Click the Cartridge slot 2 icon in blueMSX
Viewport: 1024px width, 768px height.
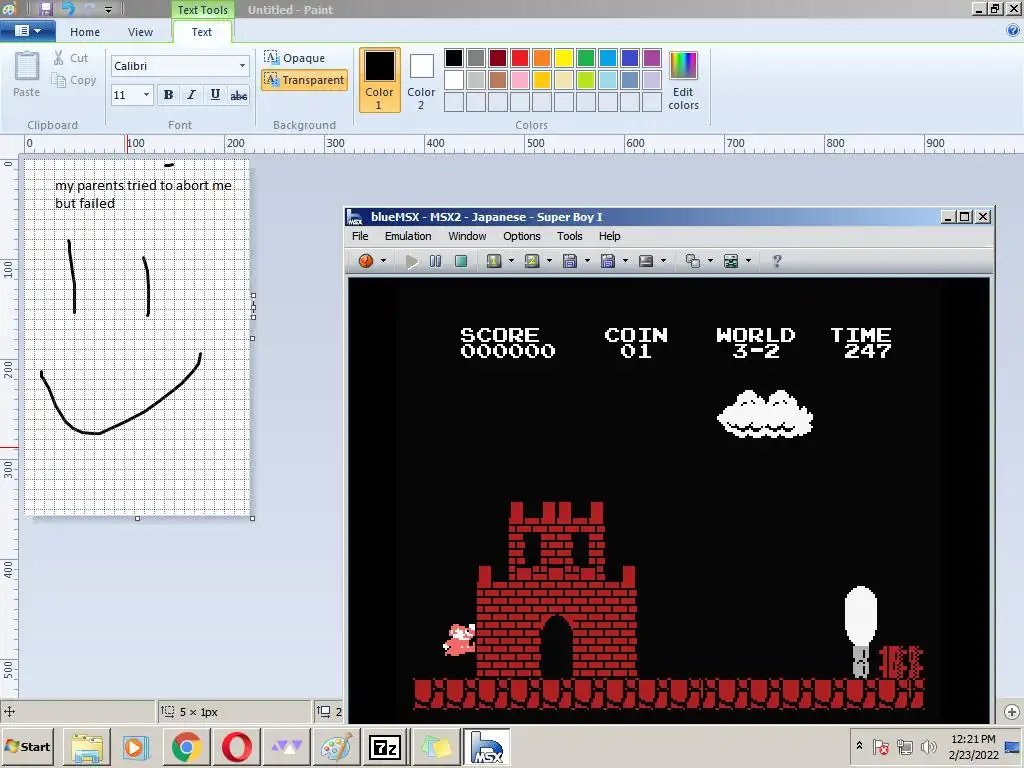[532, 261]
